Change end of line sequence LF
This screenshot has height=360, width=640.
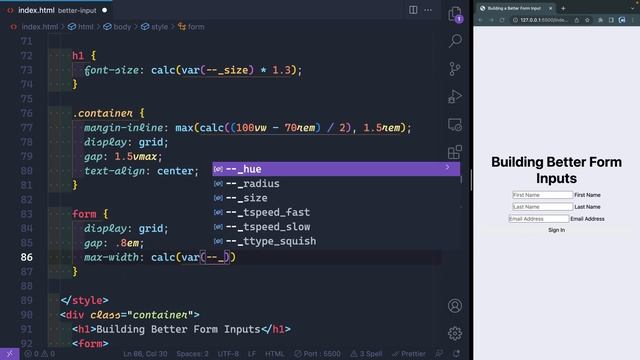click(252, 354)
